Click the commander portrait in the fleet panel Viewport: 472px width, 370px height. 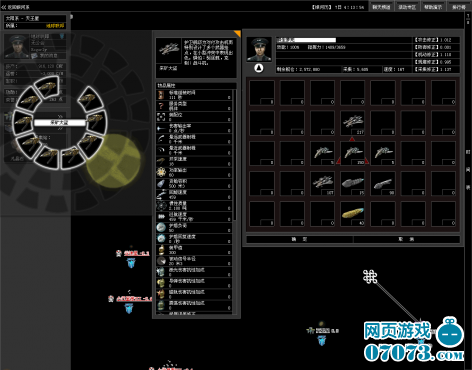pos(259,49)
